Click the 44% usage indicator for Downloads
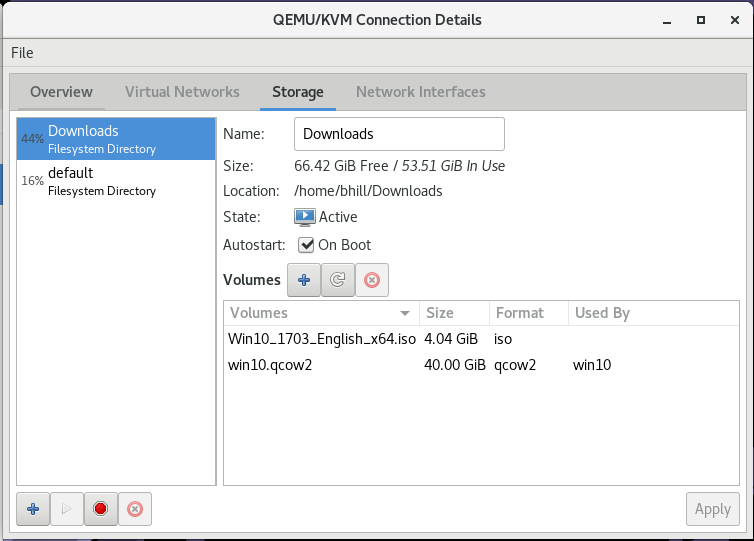 [x=32, y=139]
